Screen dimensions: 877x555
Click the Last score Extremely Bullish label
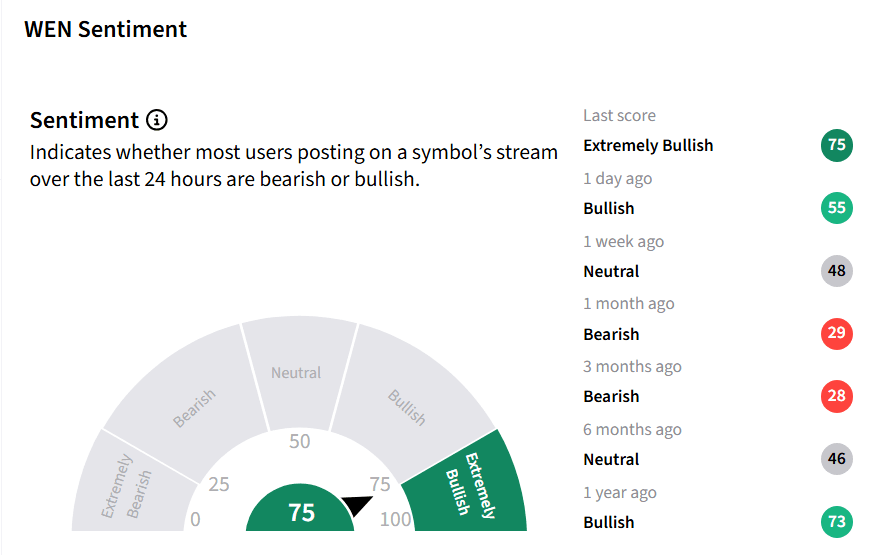648,145
